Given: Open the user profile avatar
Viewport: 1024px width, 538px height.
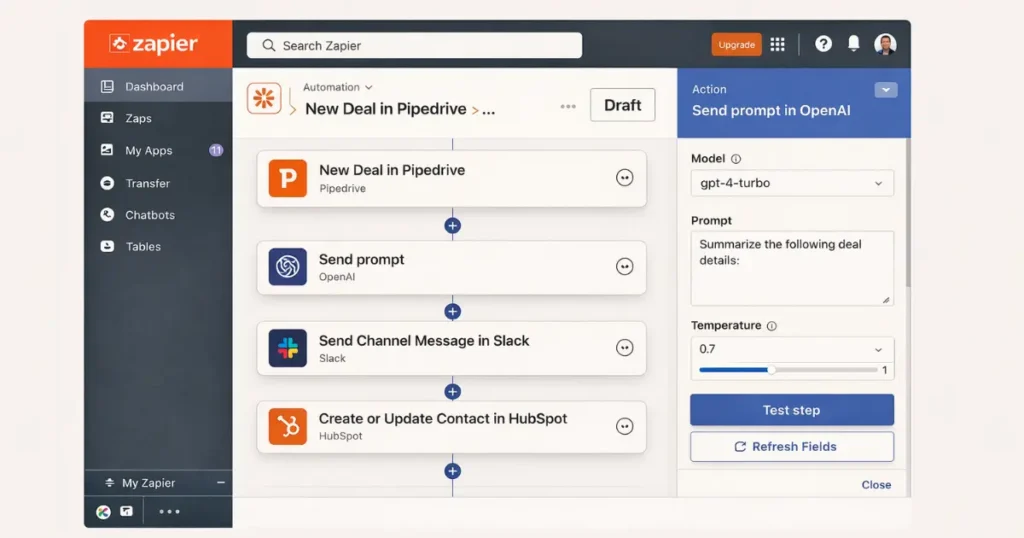Looking at the screenshot, I should [885, 45].
